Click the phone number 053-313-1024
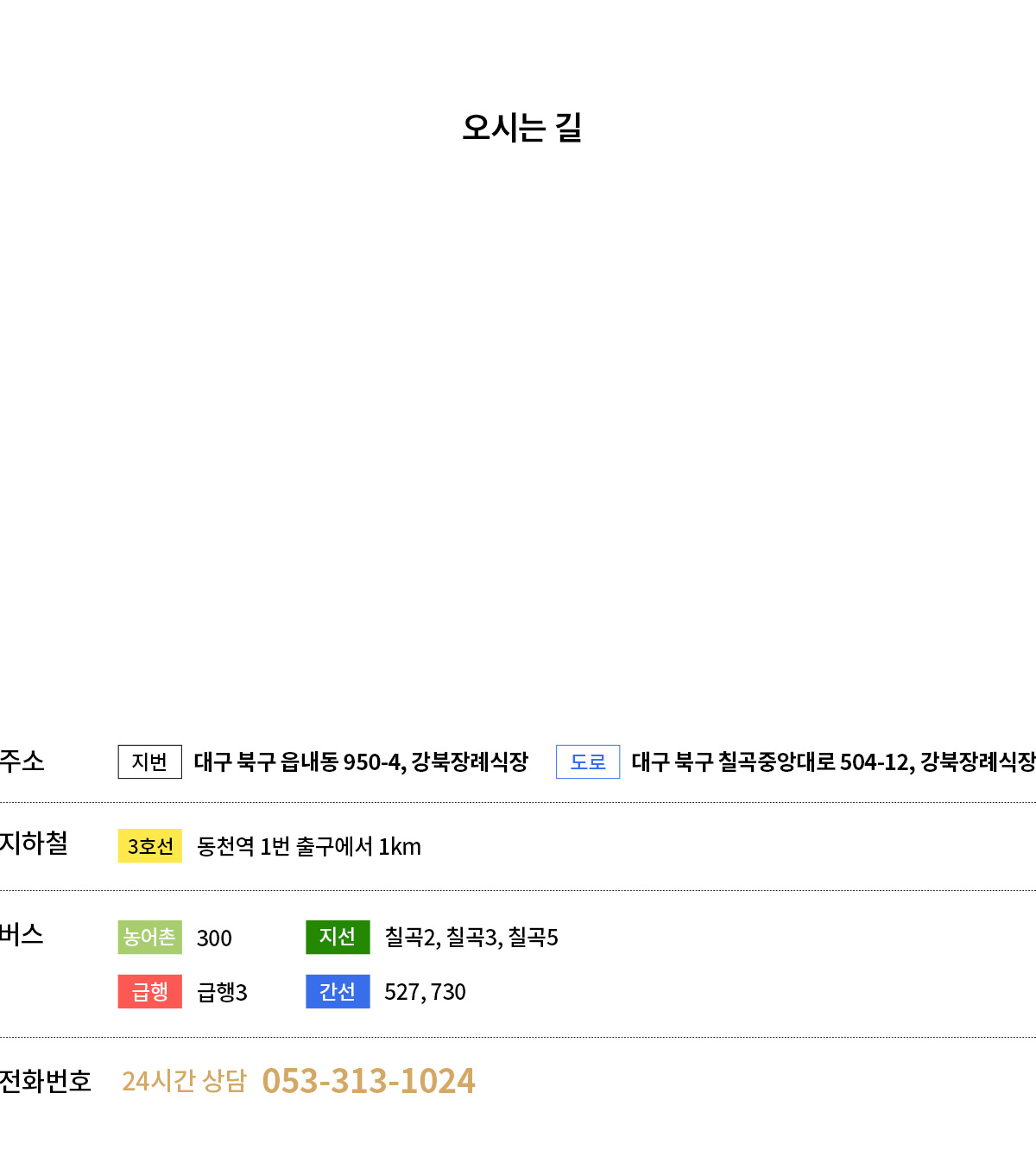This screenshot has height=1169, width=1036. point(369,1081)
